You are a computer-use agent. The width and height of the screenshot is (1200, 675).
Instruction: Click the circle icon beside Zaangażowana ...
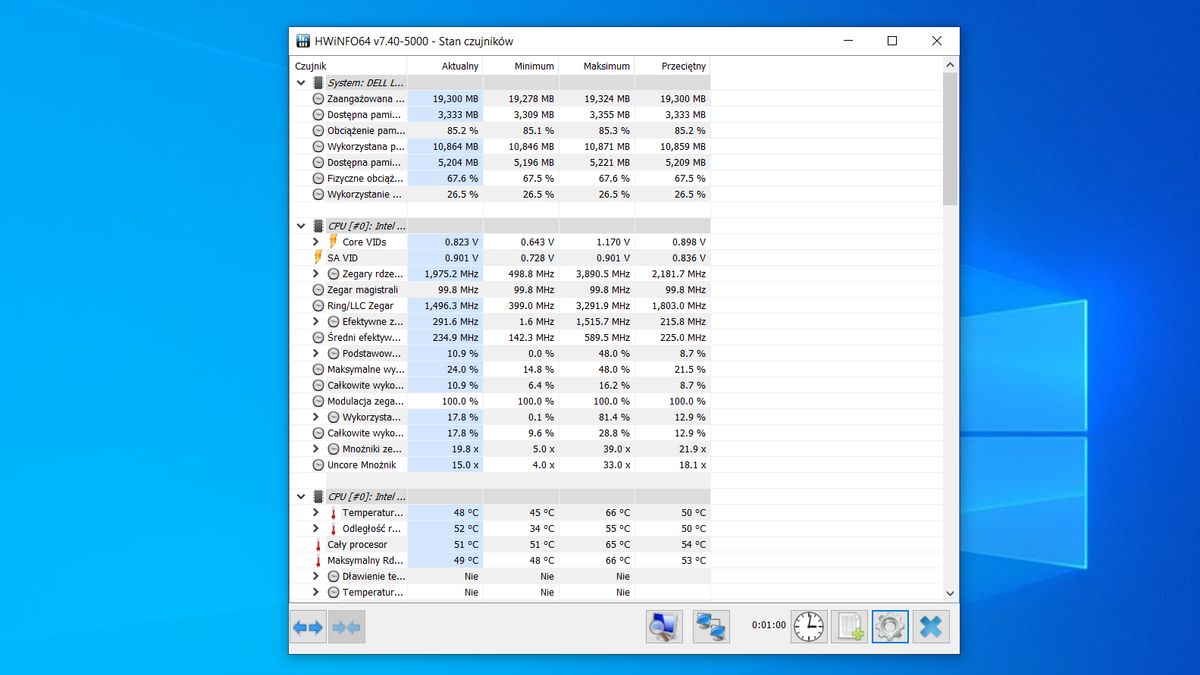[319, 99]
